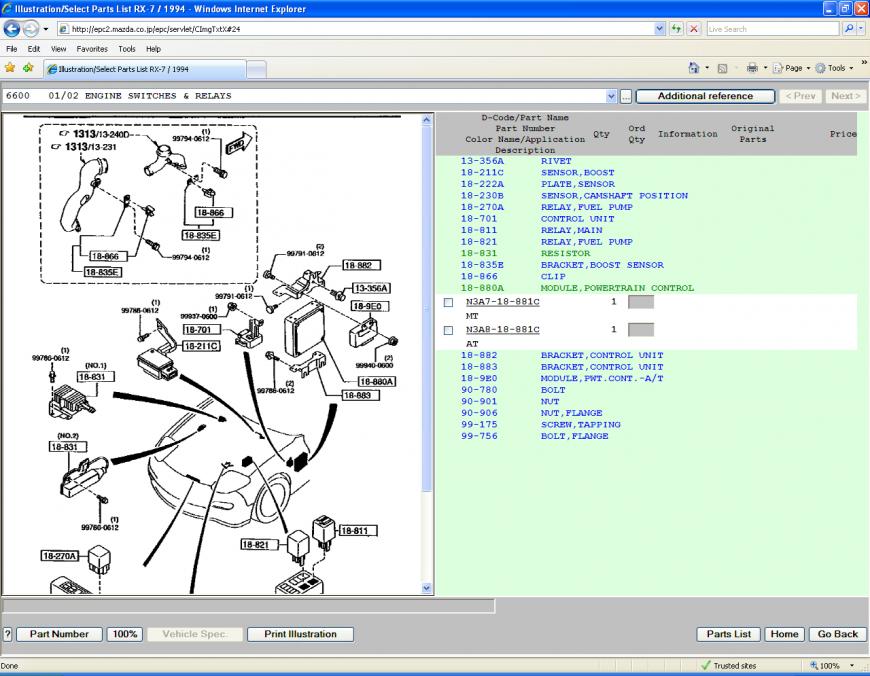
Task: Click the search magnifier icon
Action: (849, 29)
